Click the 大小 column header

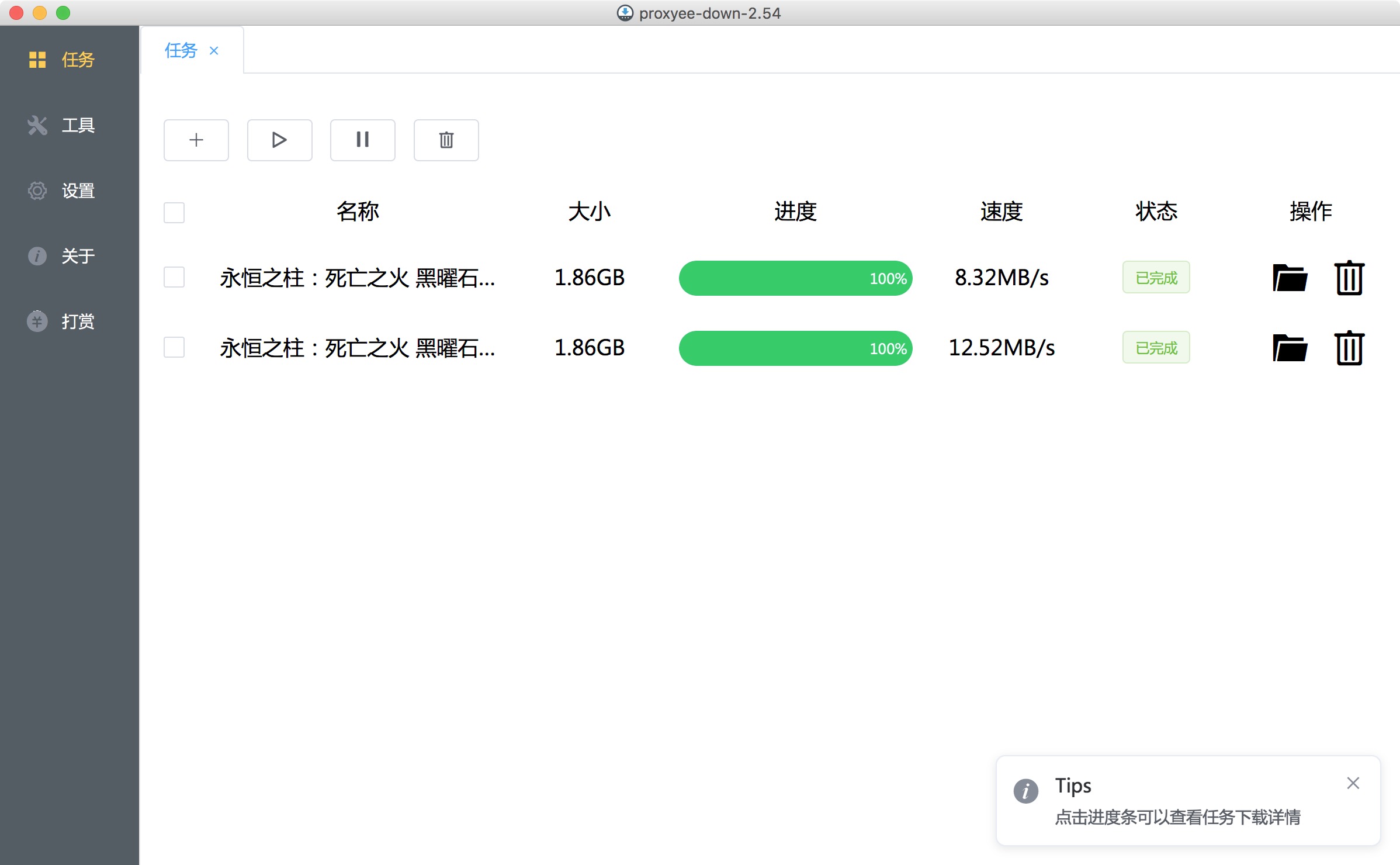pyautogui.click(x=590, y=212)
